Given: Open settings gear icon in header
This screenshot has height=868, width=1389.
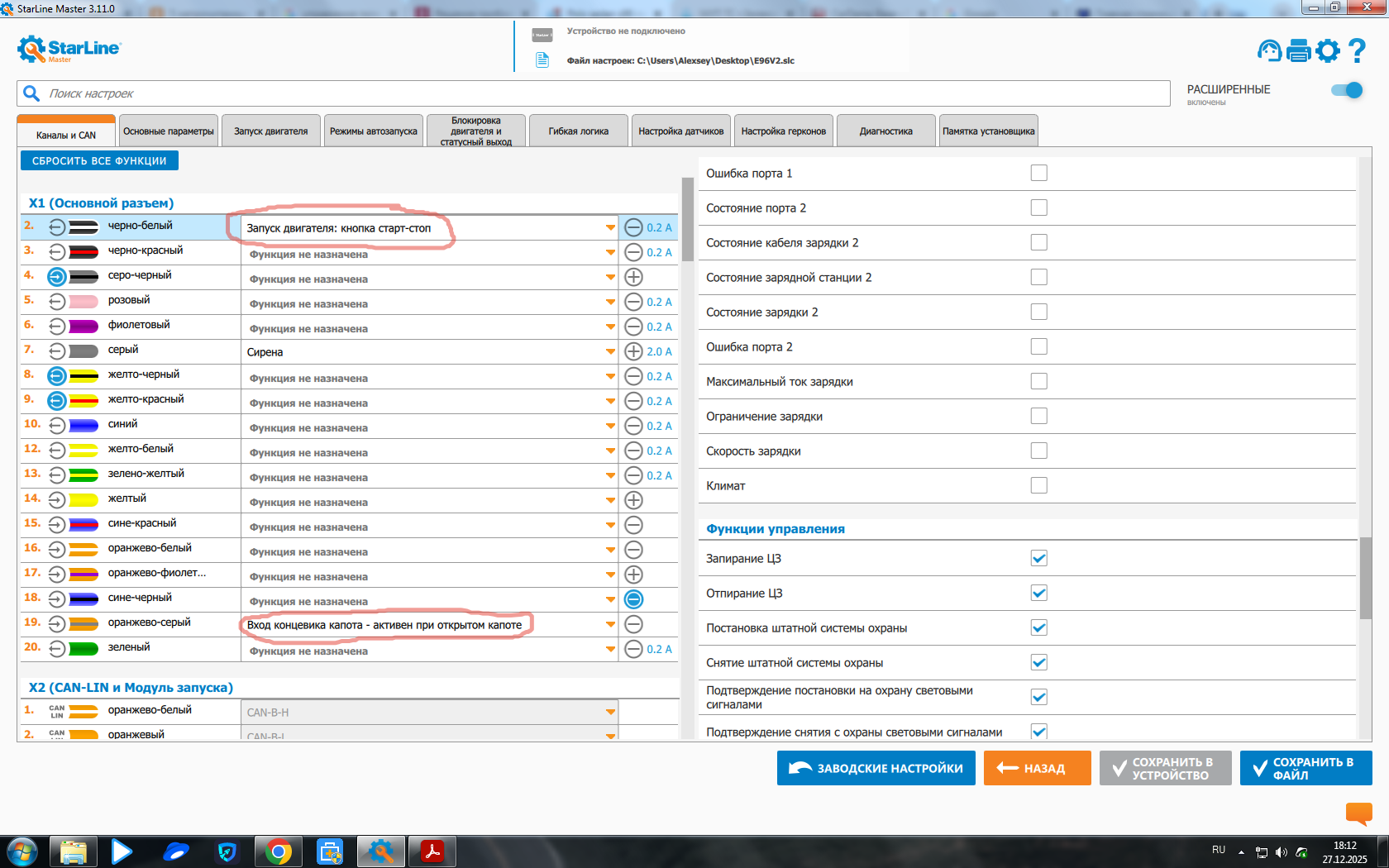Looking at the screenshot, I should click(1328, 51).
